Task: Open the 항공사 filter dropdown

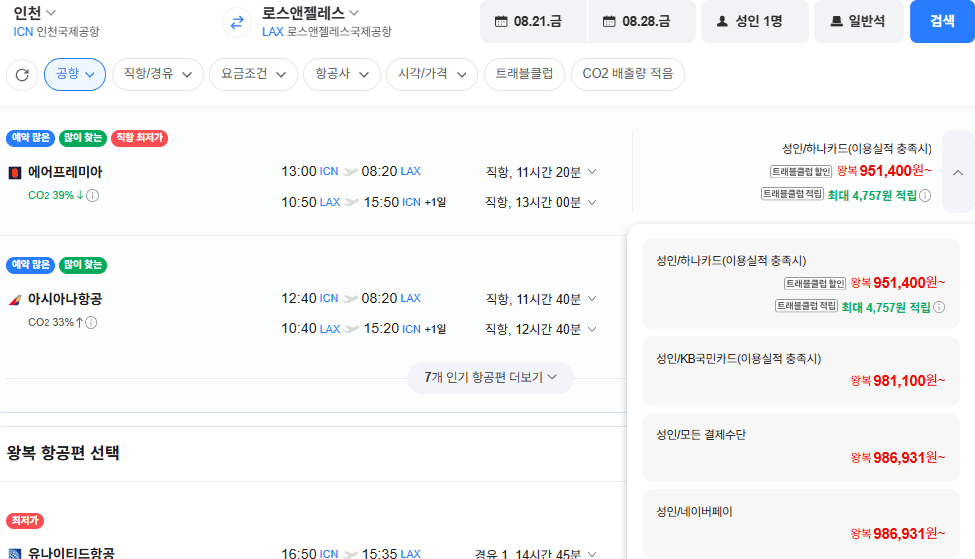Action: [342, 75]
